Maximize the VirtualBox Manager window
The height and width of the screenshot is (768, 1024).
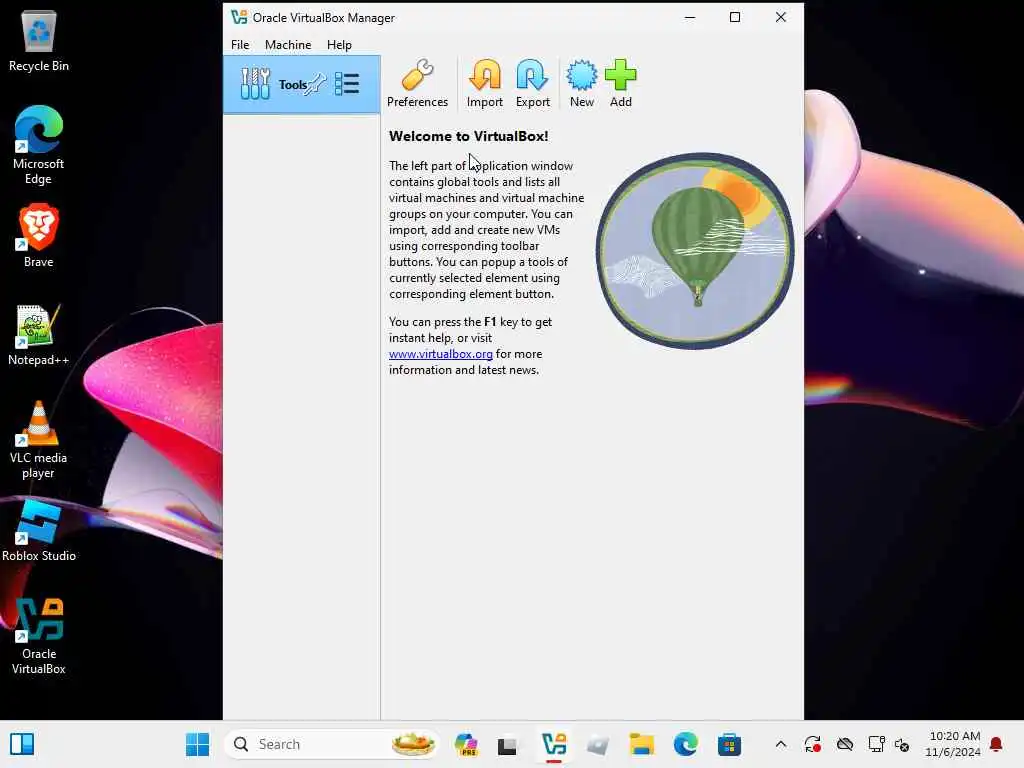click(735, 18)
